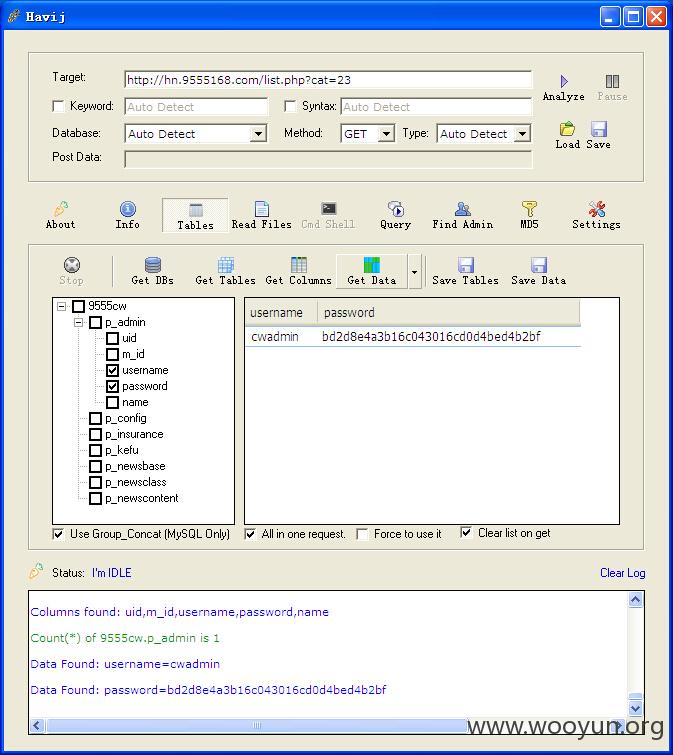Click the Stop icon

pyautogui.click(x=72, y=265)
